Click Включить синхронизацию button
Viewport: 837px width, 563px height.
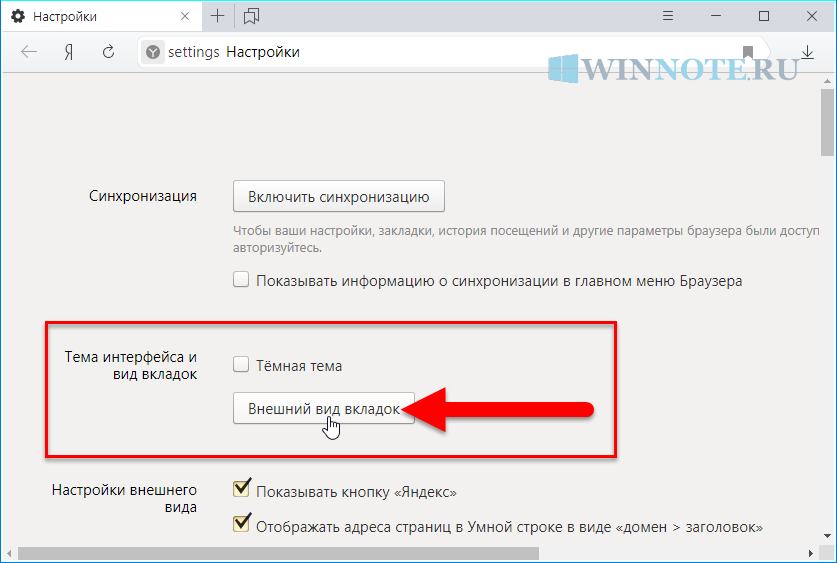338,196
